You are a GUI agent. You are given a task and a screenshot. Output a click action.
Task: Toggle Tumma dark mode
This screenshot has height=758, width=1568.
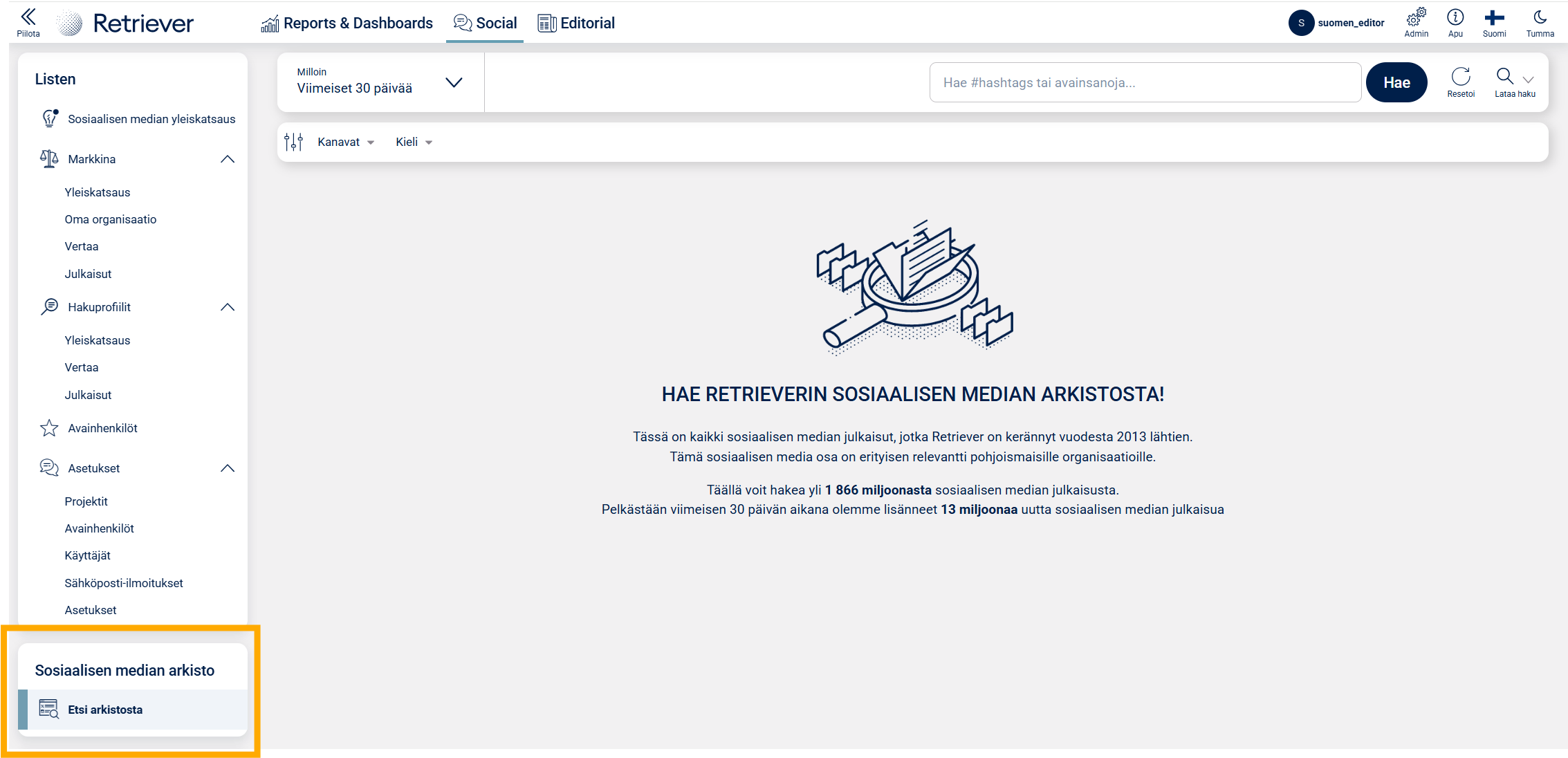(x=1540, y=17)
